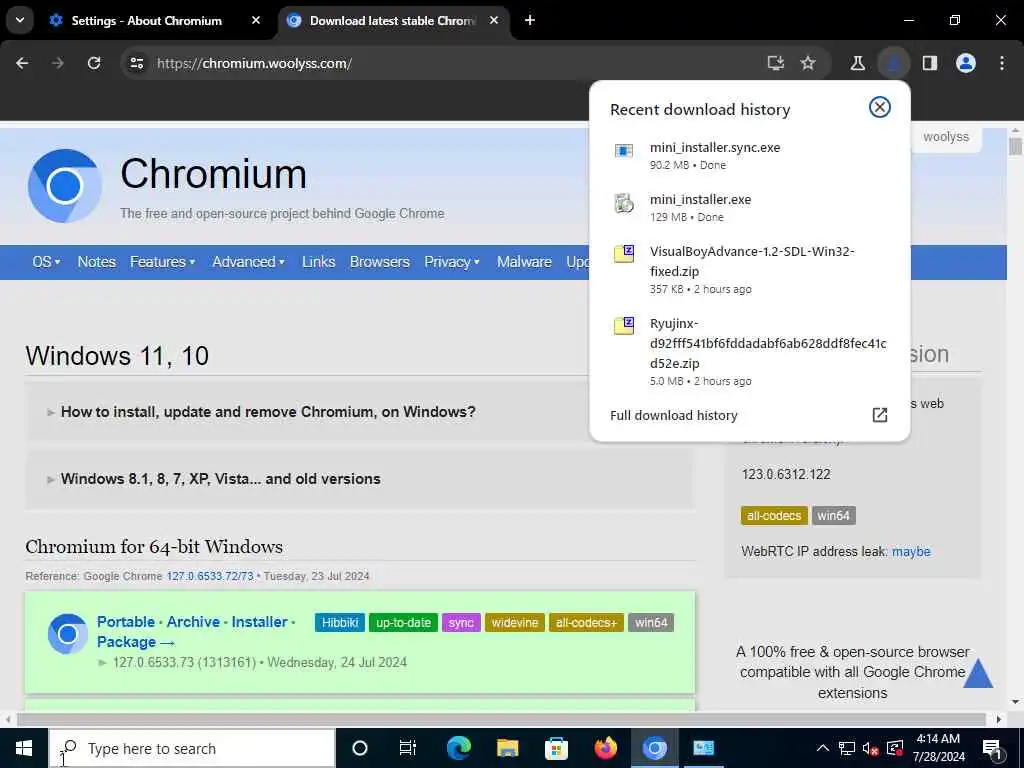Open Firefox from taskbar
The height and width of the screenshot is (768, 1024).
(605, 748)
